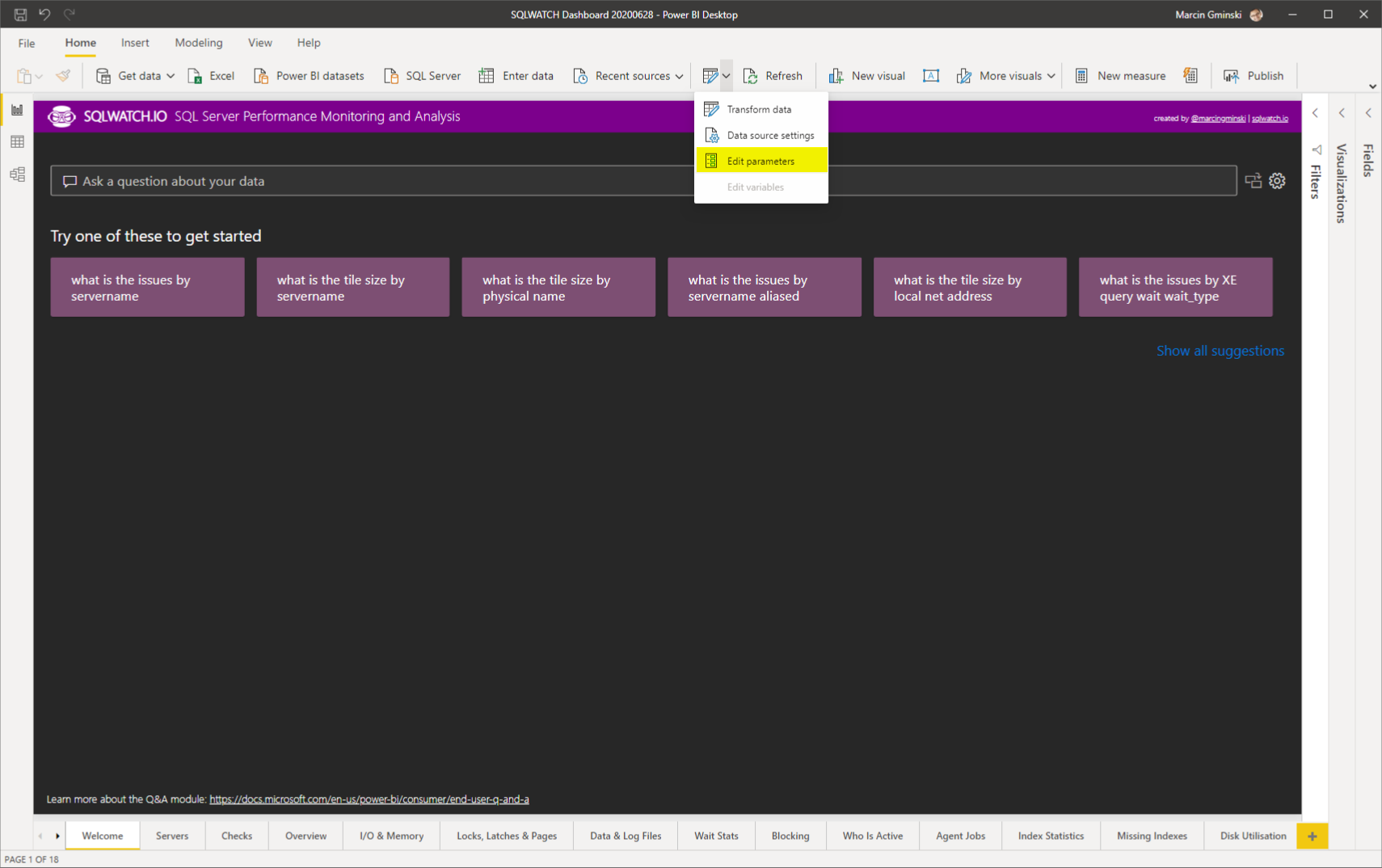The height and width of the screenshot is (868, 1382).
Task: Open the View ribbon tab
Action: 260,43
